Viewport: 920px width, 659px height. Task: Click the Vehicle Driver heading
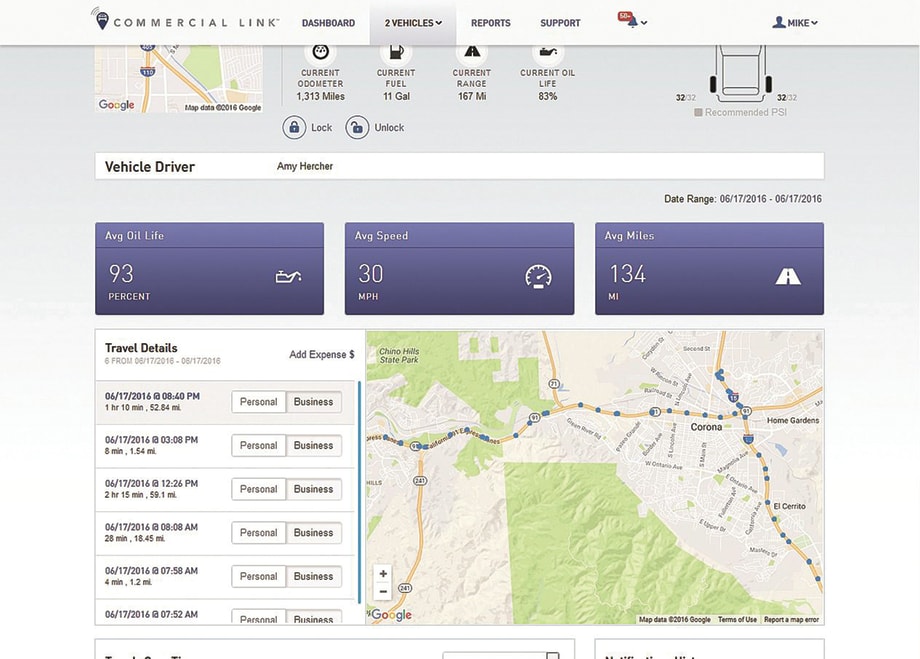[x=150, y=167]
